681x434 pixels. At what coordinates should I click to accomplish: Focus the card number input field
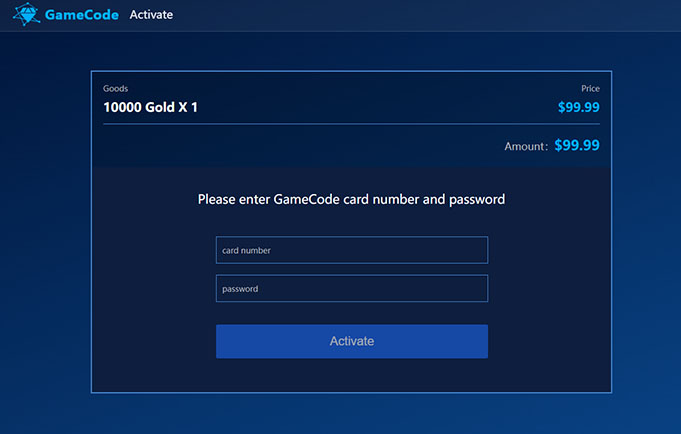pyautogui.click(x=352, y=250)
